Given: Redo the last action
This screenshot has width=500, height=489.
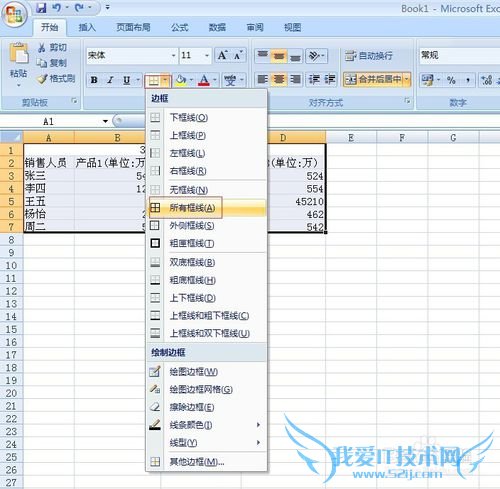Looking at the screenshot, I should pos(79,8).
